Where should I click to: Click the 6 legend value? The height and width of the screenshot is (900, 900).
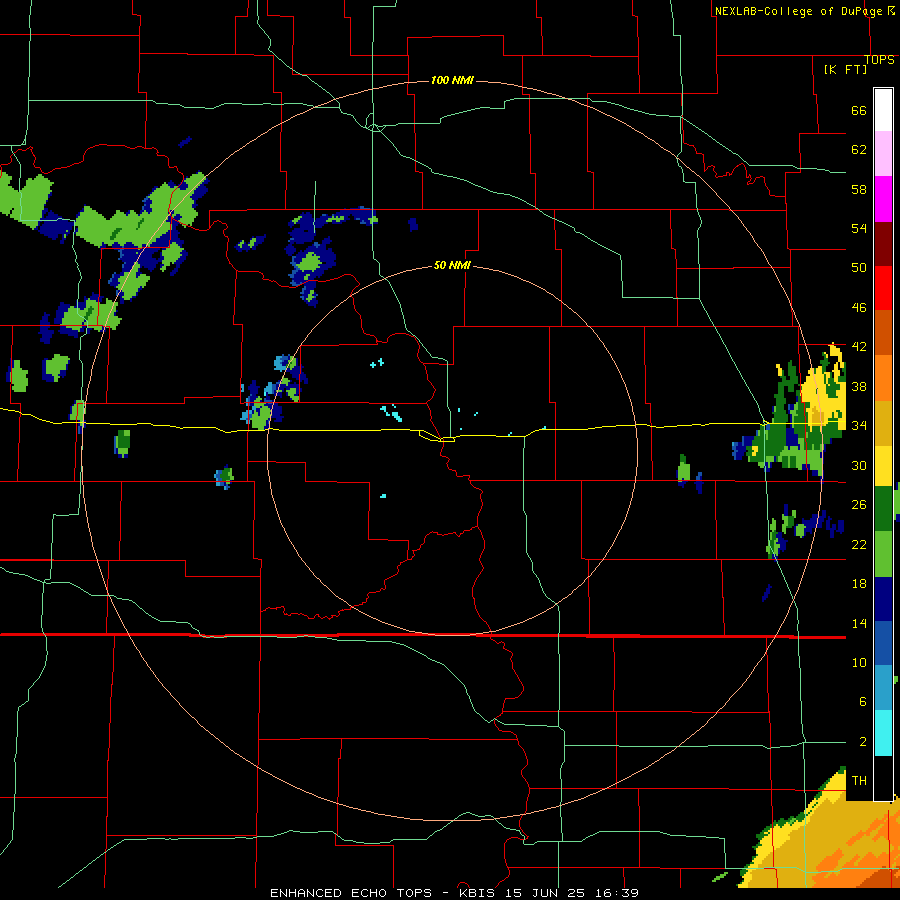[862, 702]
